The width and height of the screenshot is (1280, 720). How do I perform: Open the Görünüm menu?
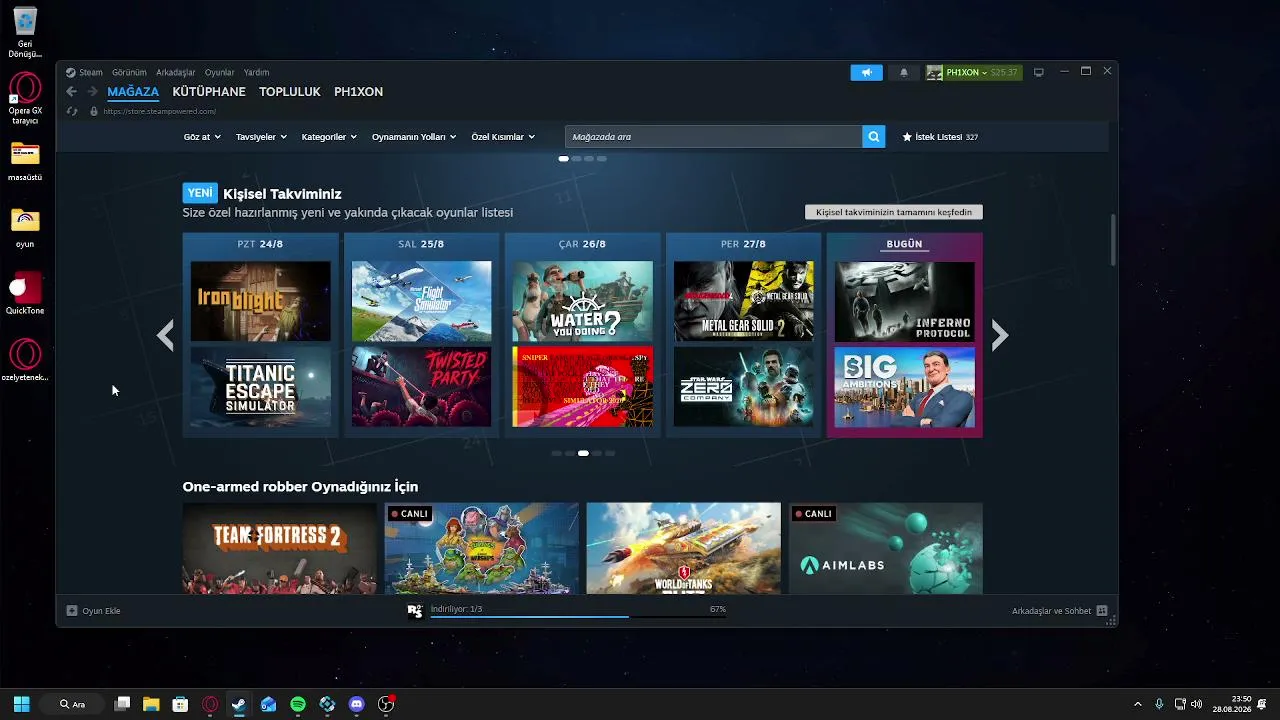(129, 72)
